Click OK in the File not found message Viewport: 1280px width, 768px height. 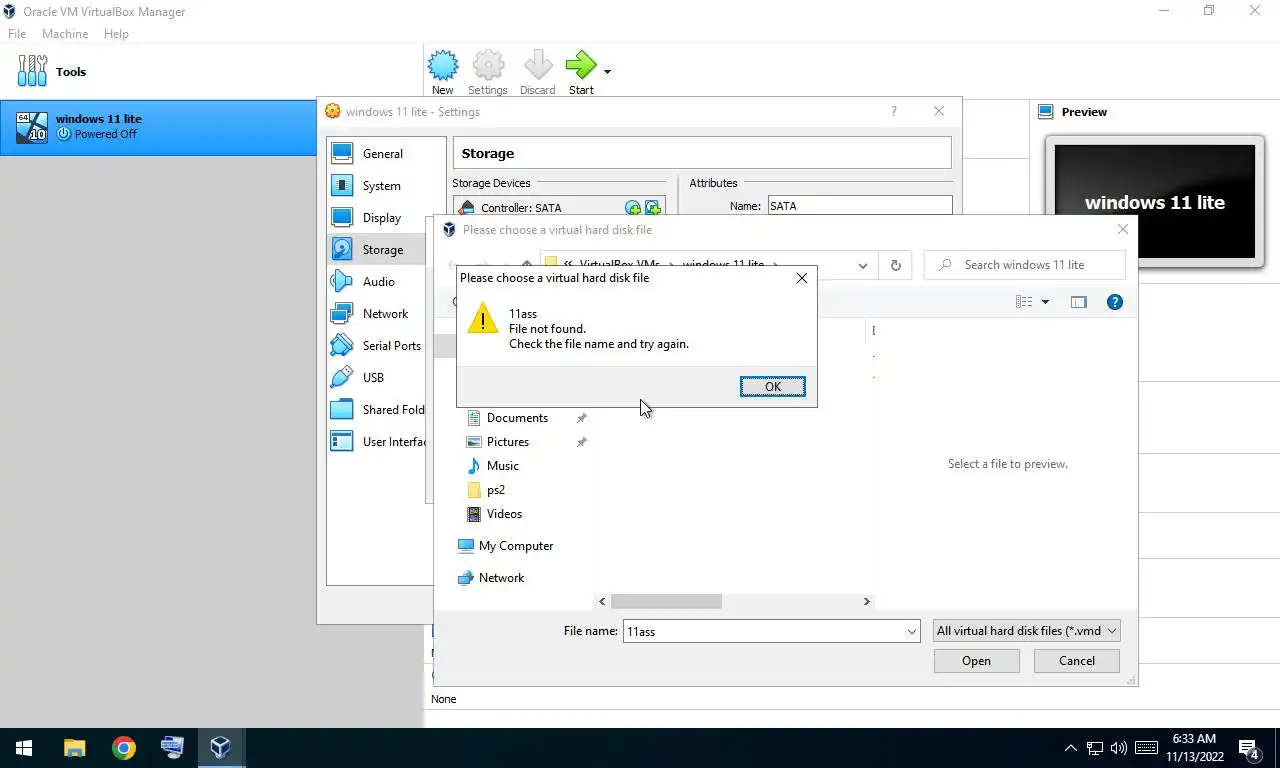pos(772,387)
